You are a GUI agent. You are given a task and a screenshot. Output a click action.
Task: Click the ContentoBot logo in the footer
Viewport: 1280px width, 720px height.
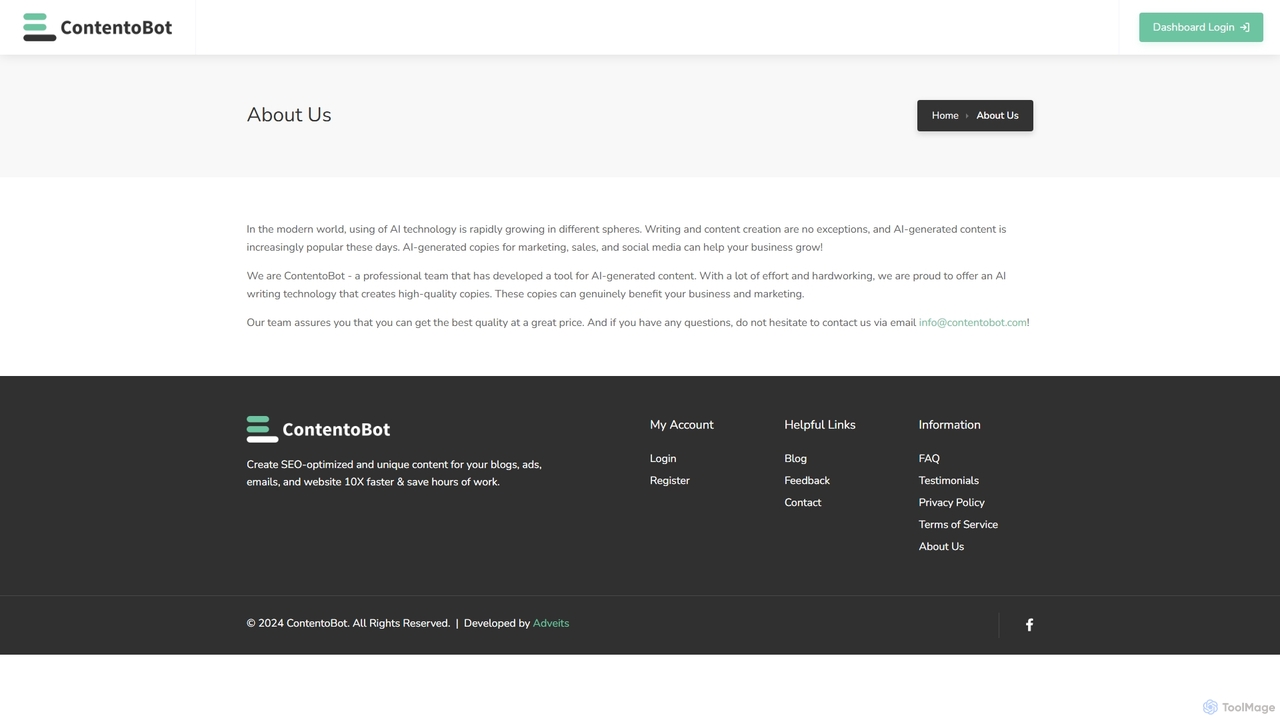click(318, 429)
